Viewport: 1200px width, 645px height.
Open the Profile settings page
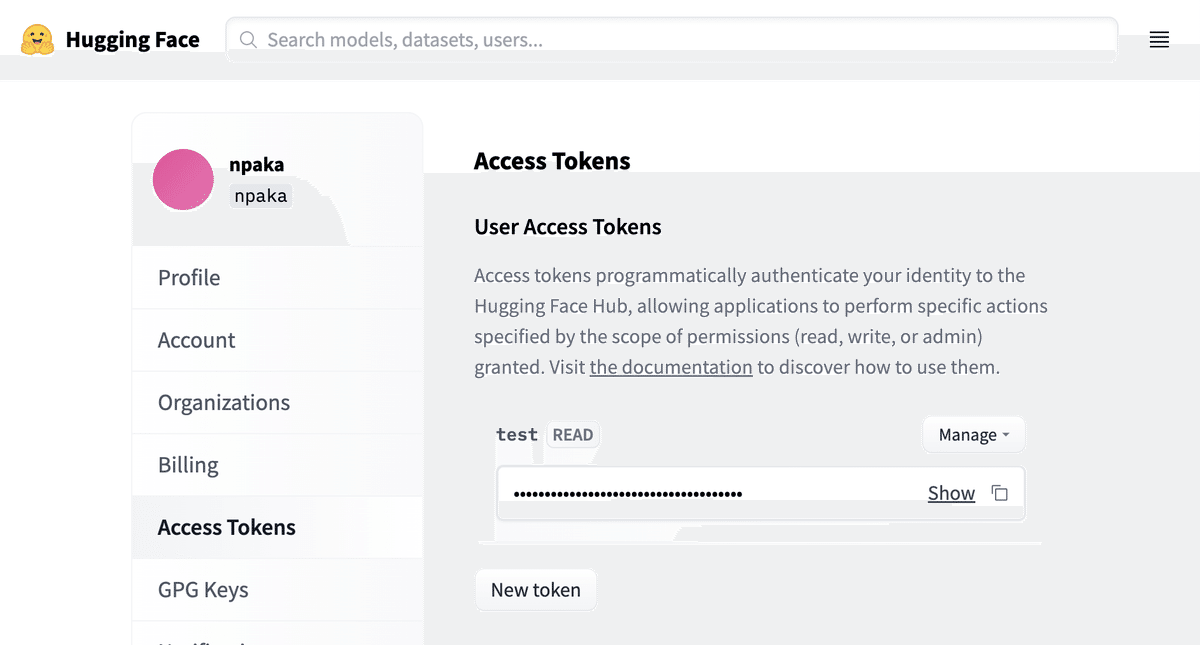click(x=277, y=278)
